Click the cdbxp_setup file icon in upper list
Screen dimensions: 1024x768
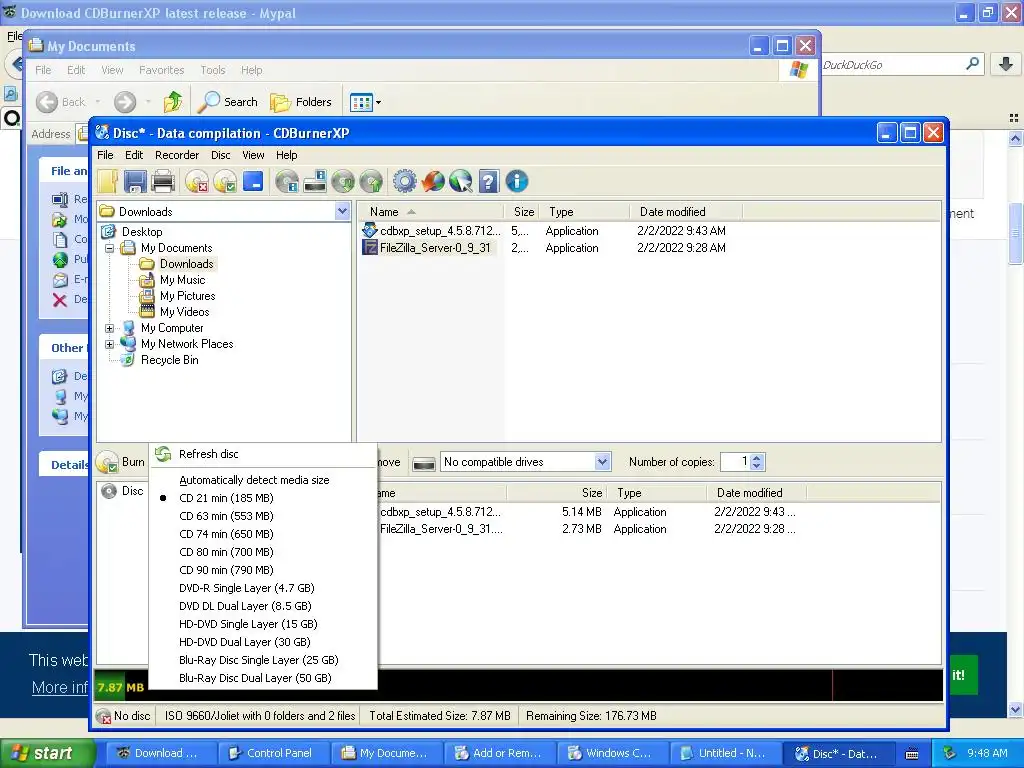point(370,230)
